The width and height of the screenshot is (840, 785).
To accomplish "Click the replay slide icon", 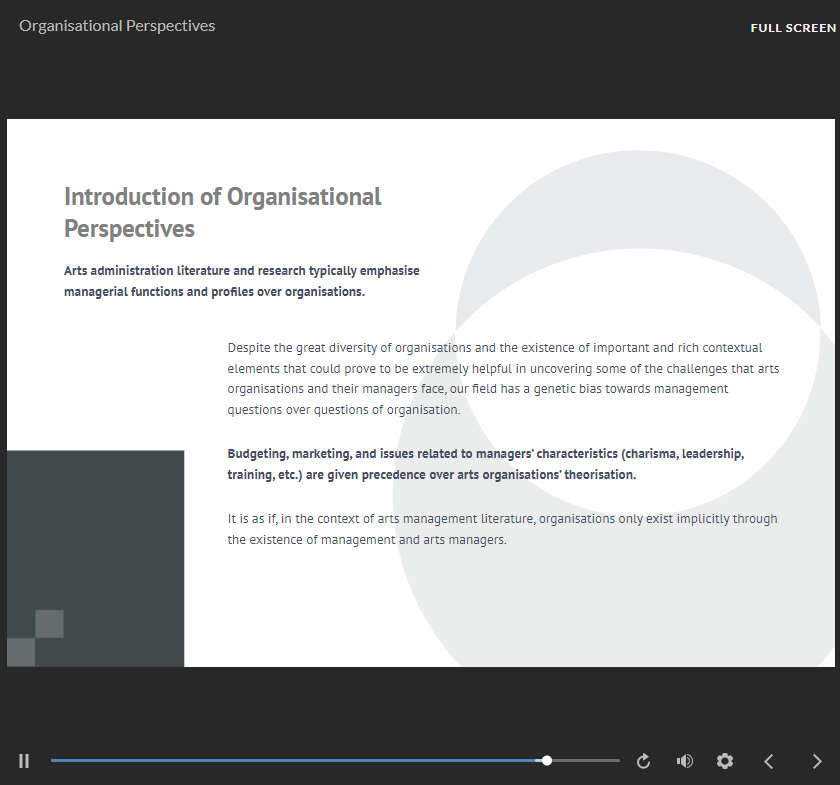I will pos(644,761).
